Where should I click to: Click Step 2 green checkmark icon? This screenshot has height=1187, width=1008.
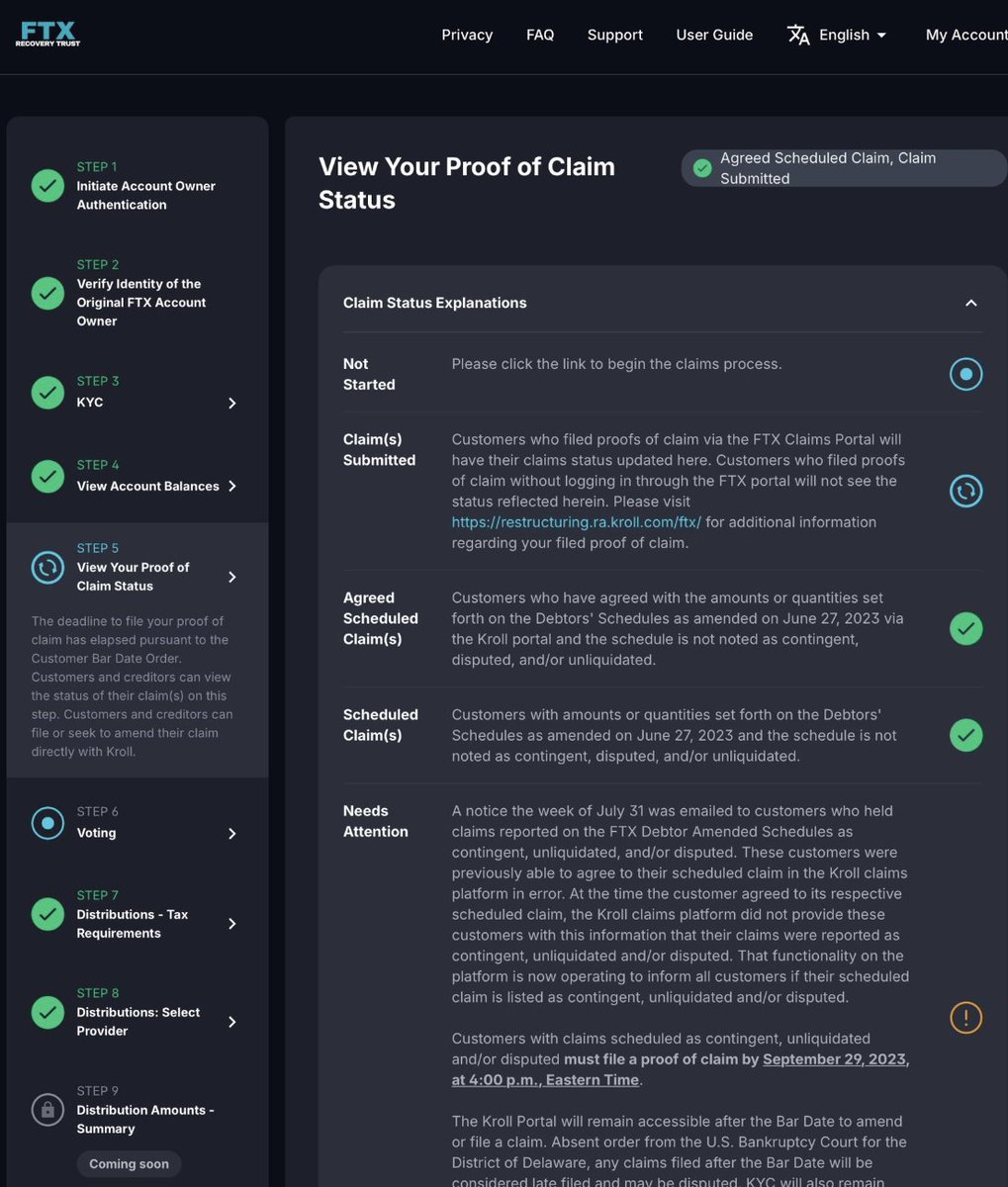[x=47, y=293]
